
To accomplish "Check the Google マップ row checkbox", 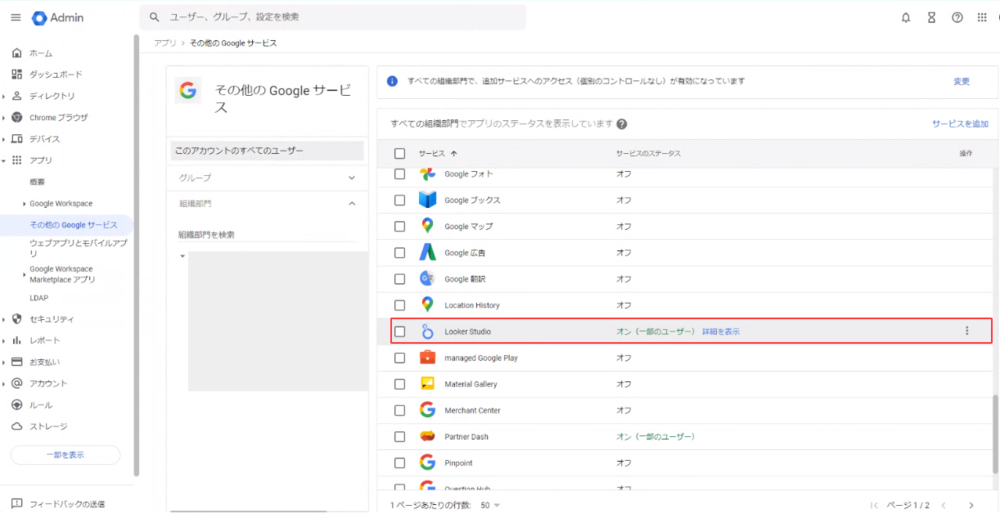I will pyautogui.click(x=399, y=226).
